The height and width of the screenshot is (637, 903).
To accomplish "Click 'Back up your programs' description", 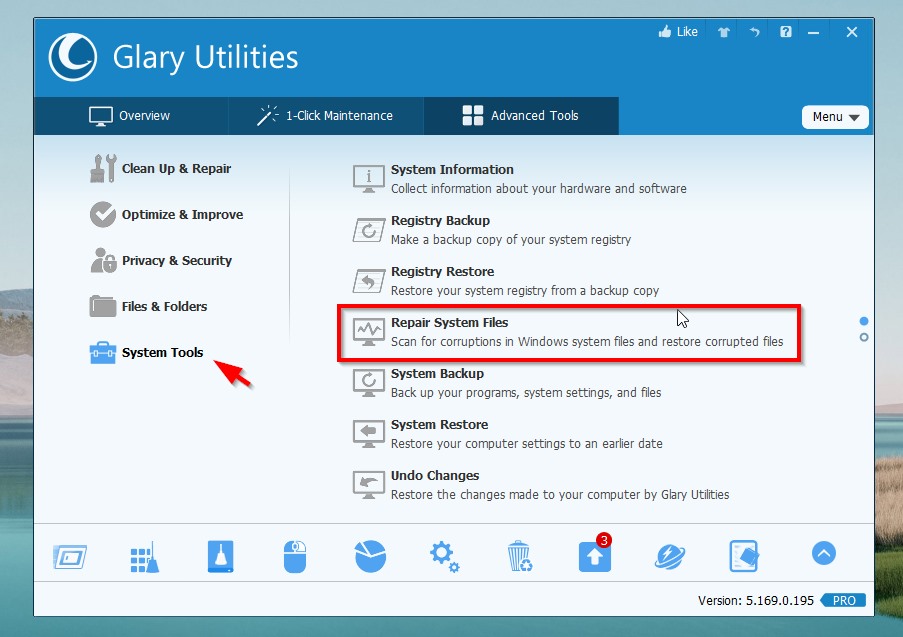I will 526,393.
